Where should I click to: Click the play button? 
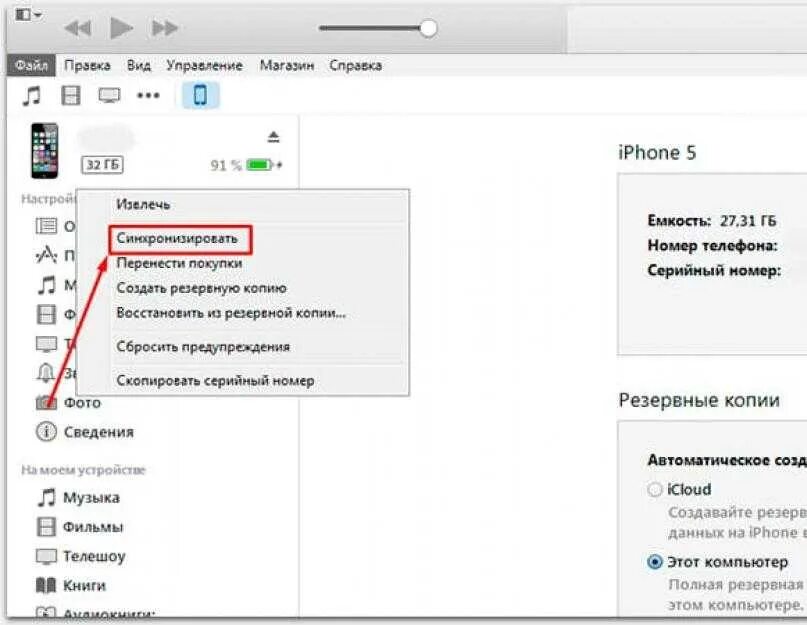(121, 28)
